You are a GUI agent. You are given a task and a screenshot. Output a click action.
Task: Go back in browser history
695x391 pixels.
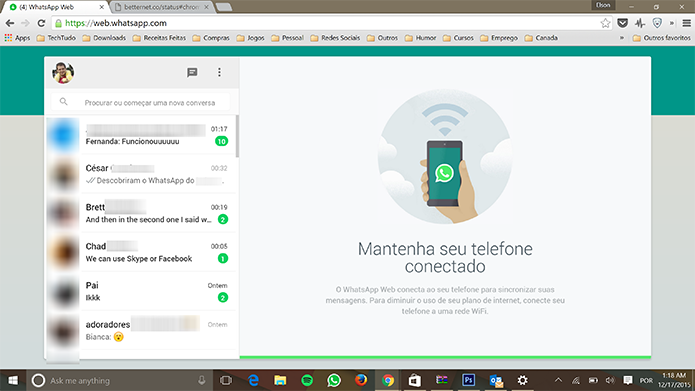coord(10,23)
